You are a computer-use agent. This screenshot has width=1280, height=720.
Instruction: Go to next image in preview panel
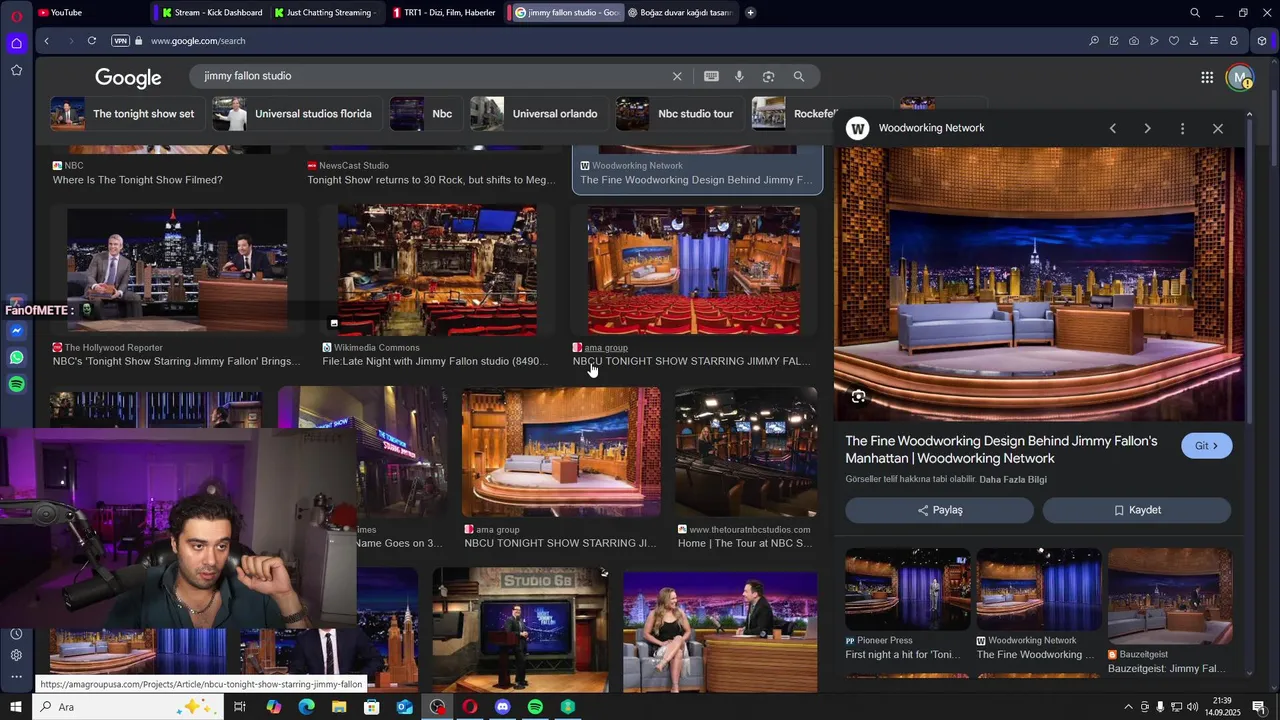coord(1147,128)
